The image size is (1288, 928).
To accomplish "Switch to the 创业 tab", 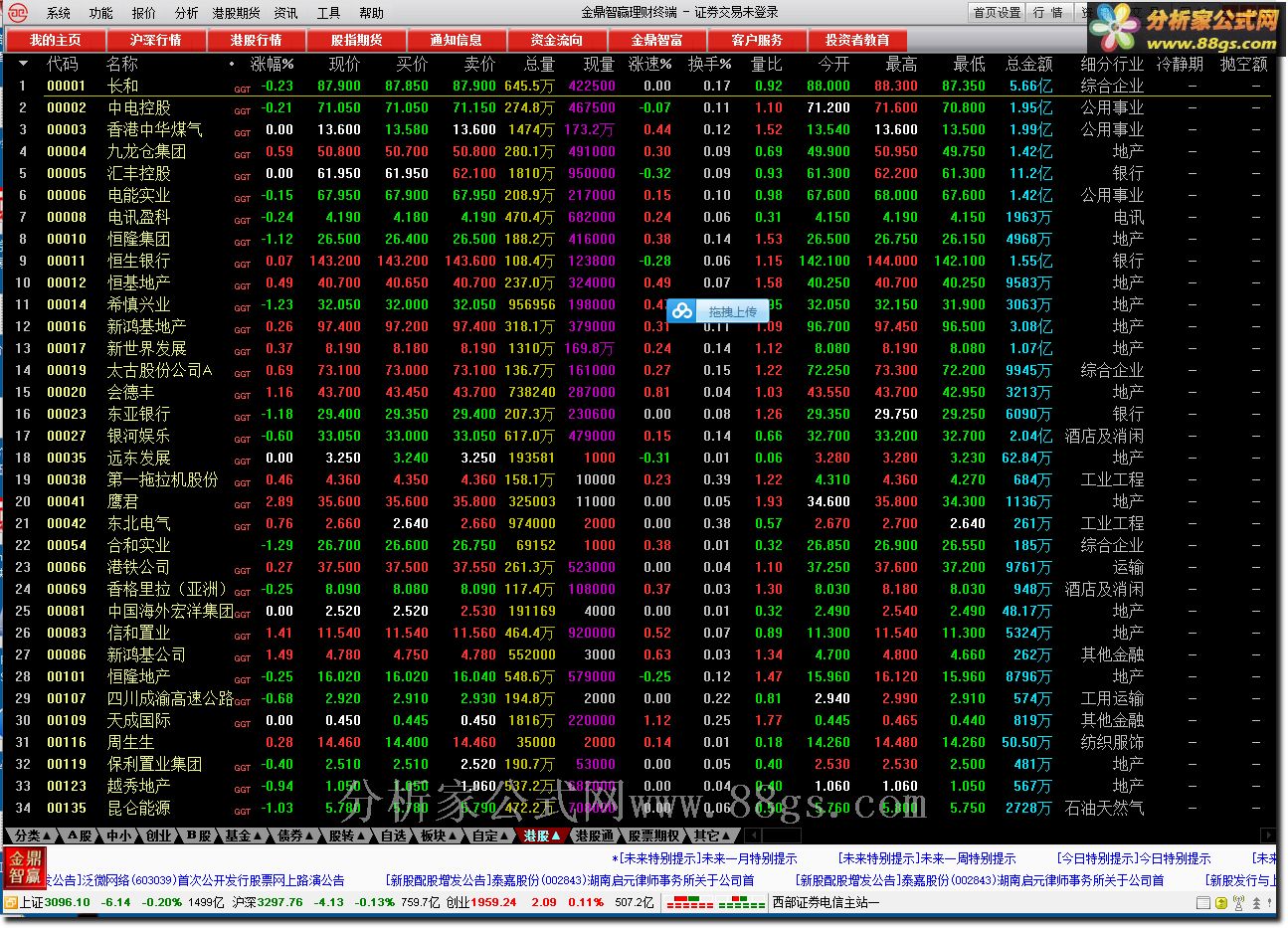I will click(159, 836).
